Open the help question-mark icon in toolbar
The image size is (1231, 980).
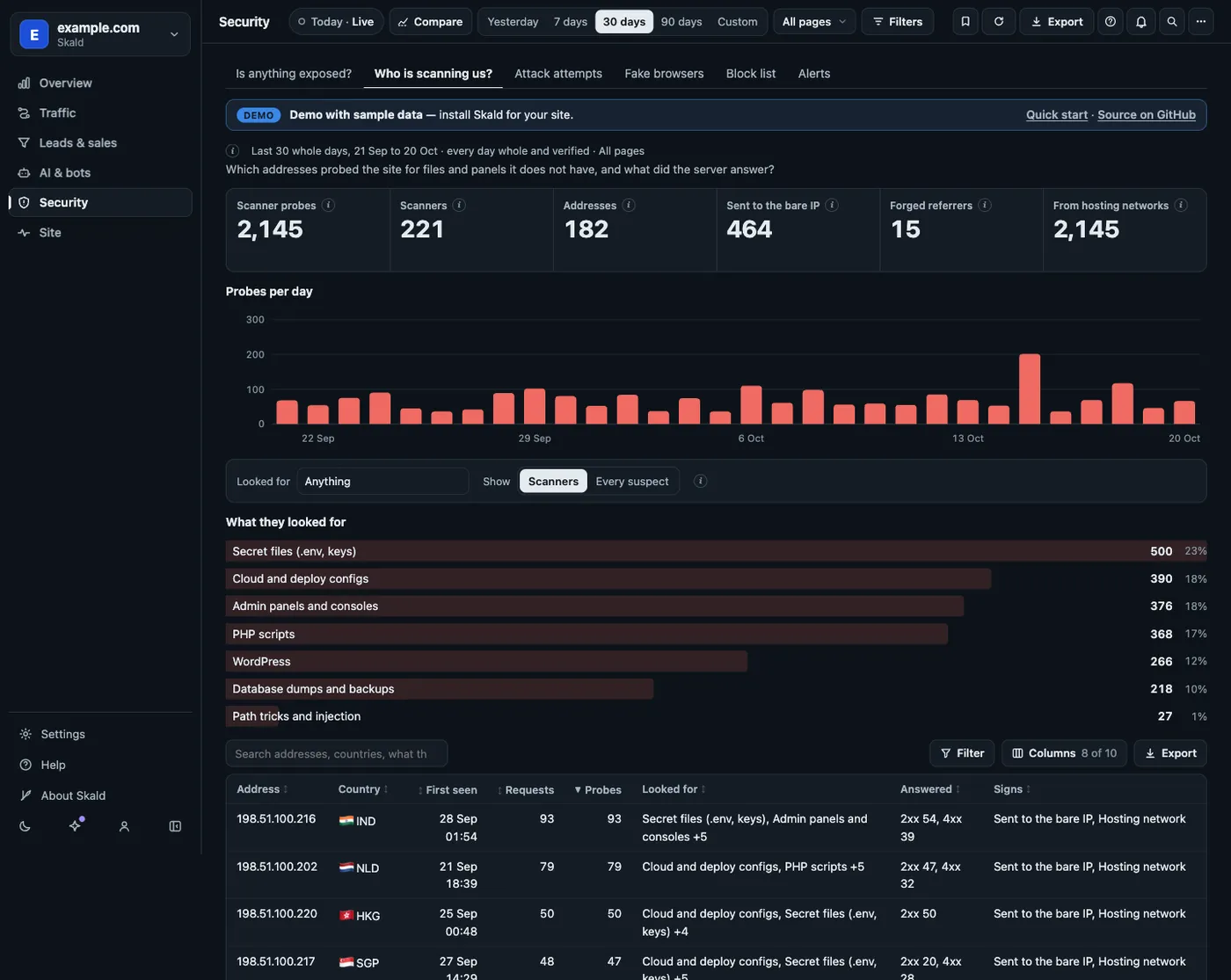(x=1111, y=21)
